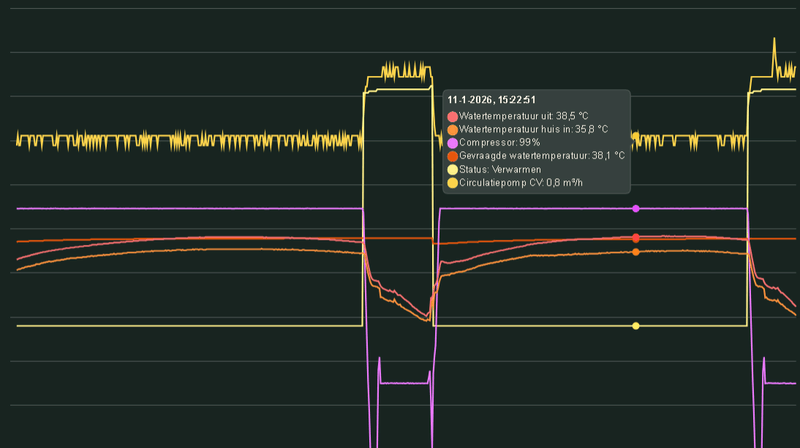This screenshot has height=448, width=800.
Task: Click text 'Watertemperatuur huis in: 35,8 °C'
Action: coord(534,130)
